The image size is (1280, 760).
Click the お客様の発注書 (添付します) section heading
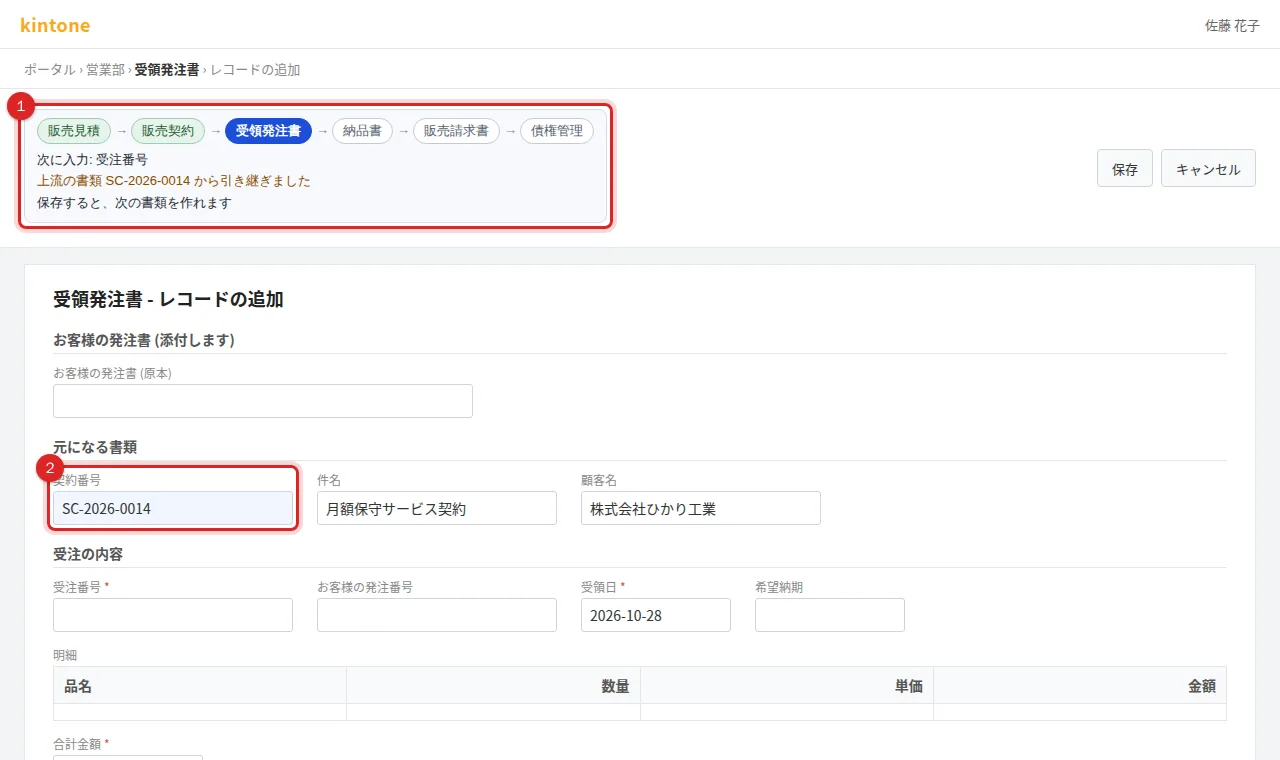(144, 340)
